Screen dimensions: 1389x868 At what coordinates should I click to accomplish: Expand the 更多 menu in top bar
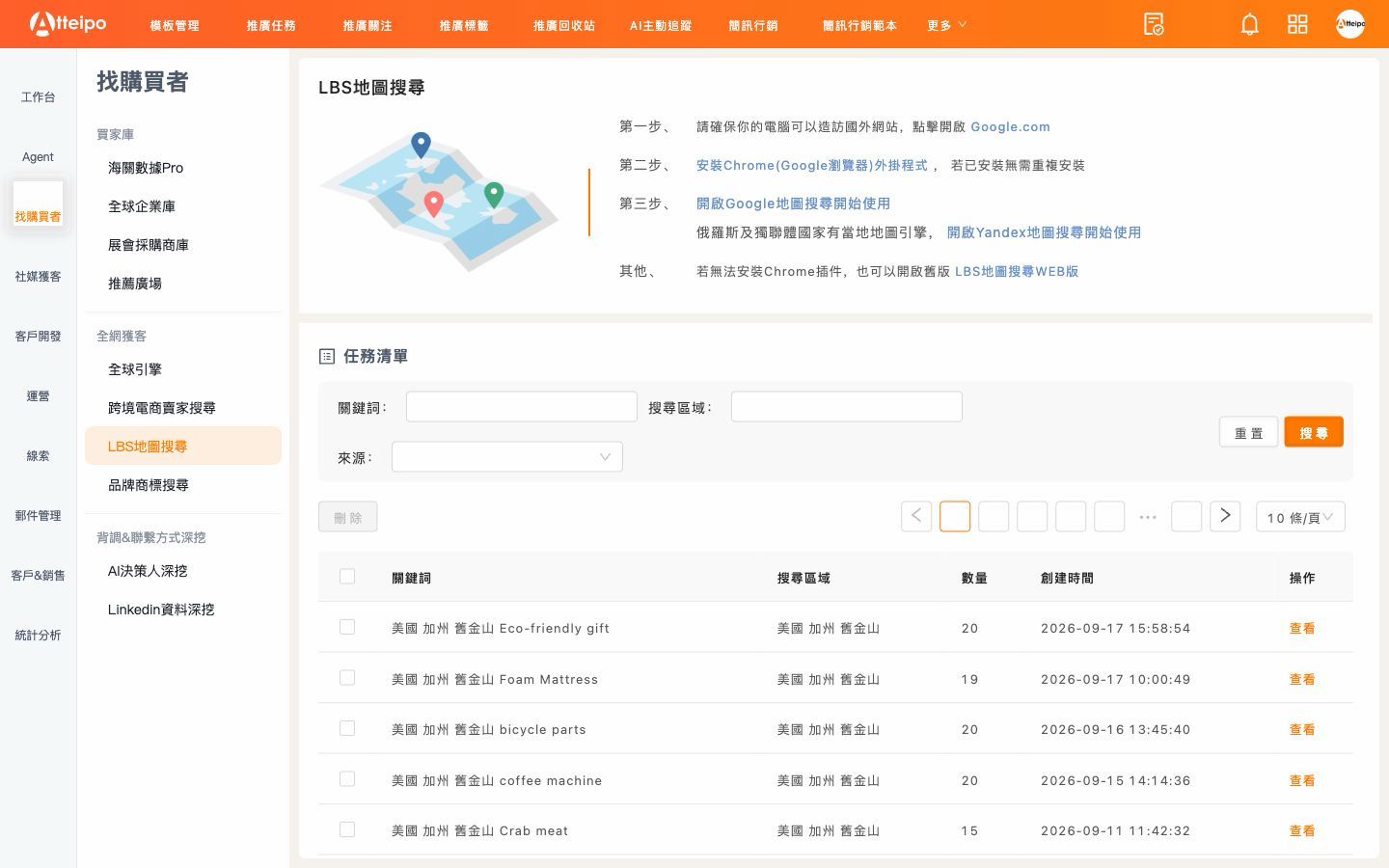click(x=946, y=25)
